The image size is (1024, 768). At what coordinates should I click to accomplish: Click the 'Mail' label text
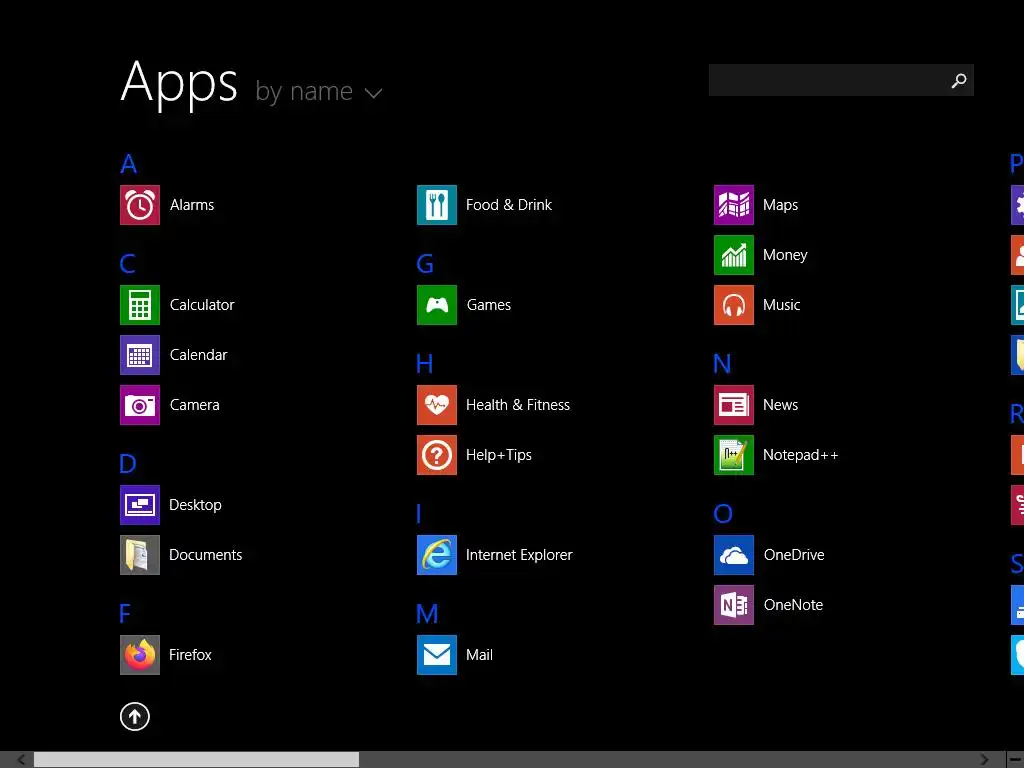pos(479,655)
